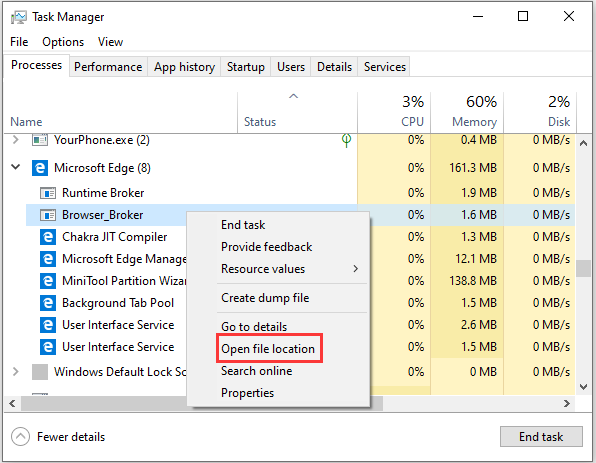Click the 12.1 MB memory value
The height and width of the screenshot is (463, 596).
476,259
